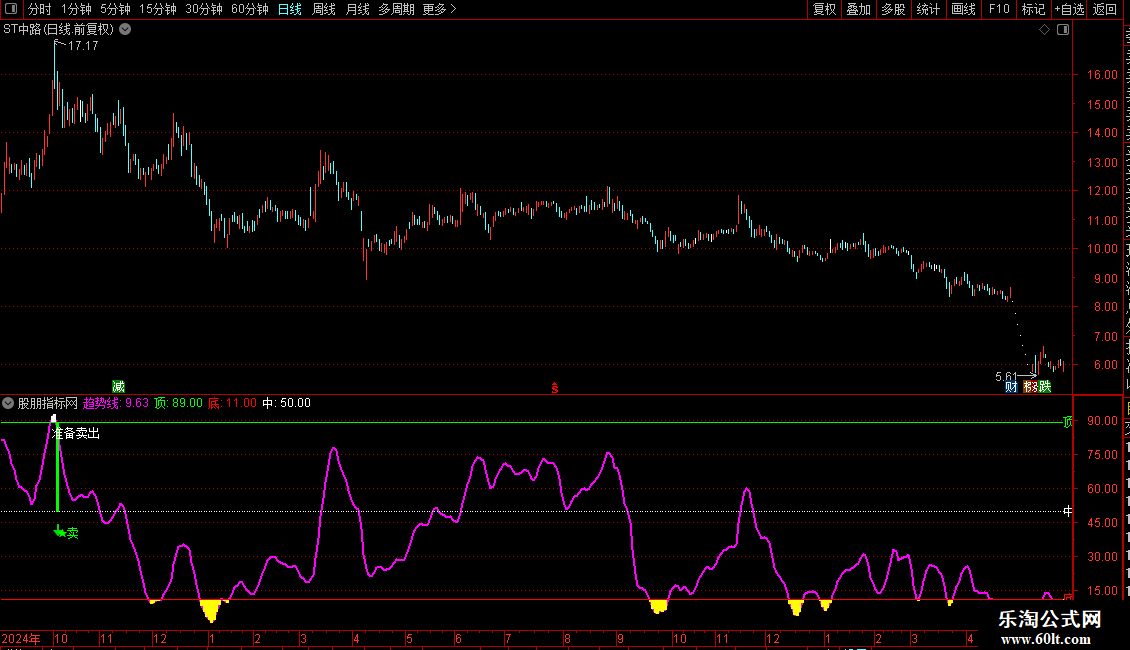The width and height of the screenshot is (1130, 650).
Task: Open the 多周期 multi-period view
Action: tap(396, 9)
